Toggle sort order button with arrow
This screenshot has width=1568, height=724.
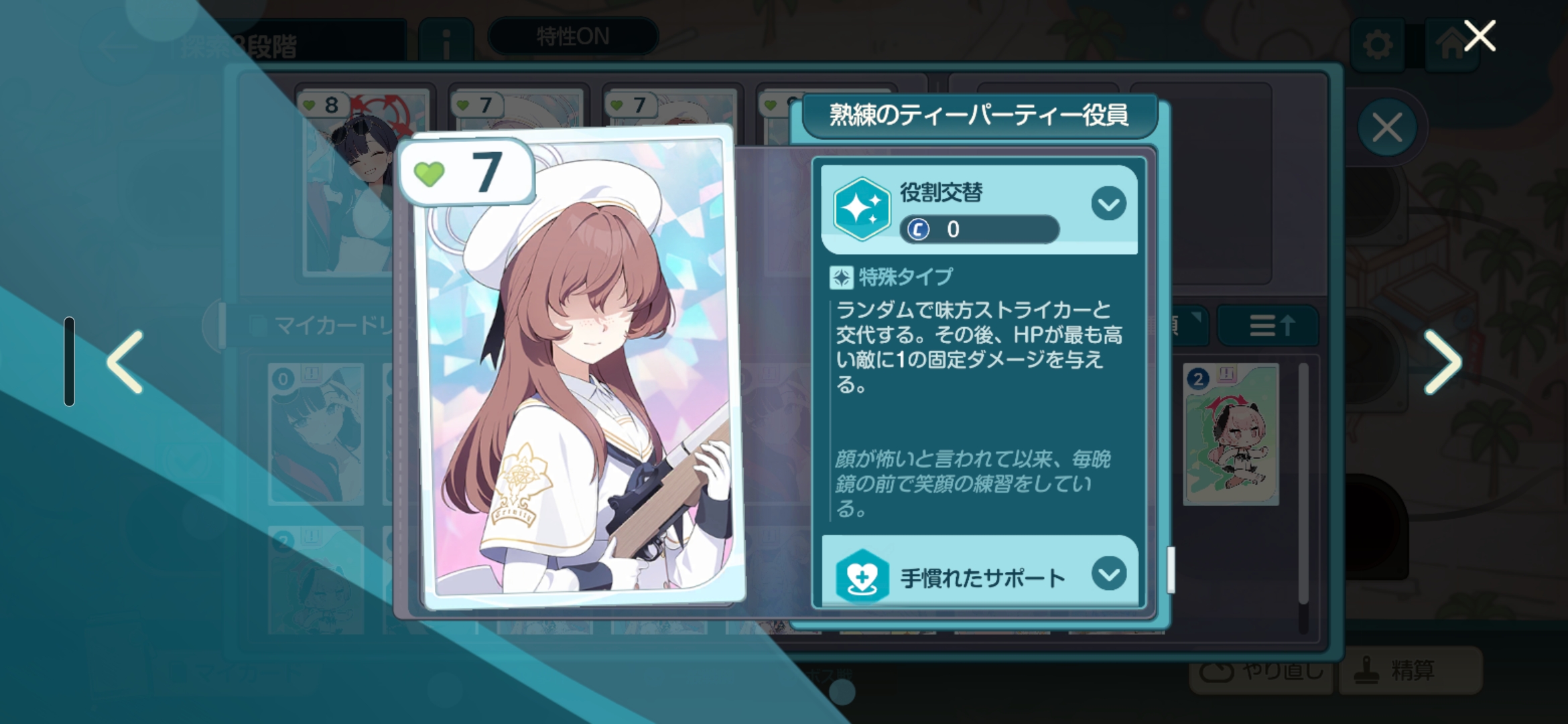coord(1268,326)
